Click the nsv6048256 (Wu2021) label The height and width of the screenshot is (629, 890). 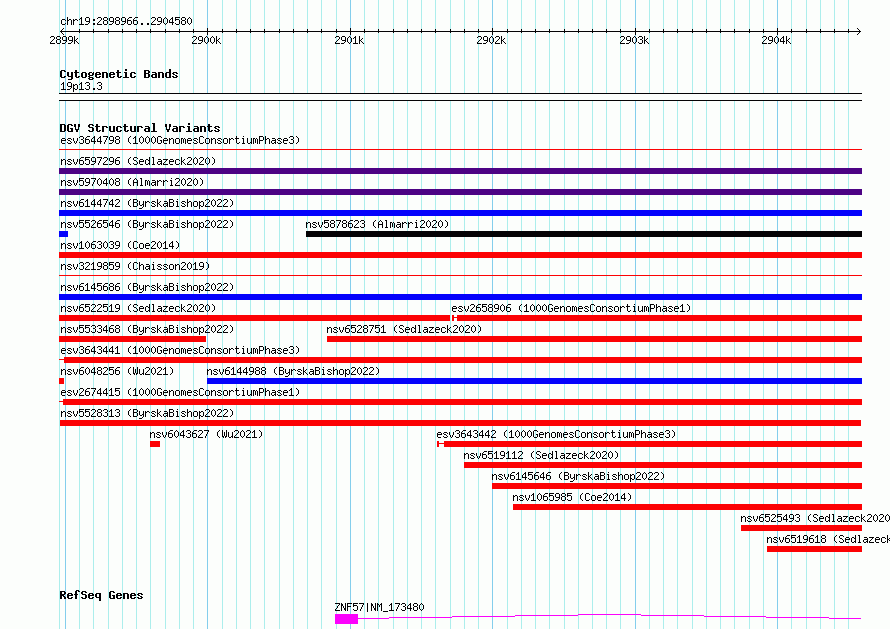[117, 371]
